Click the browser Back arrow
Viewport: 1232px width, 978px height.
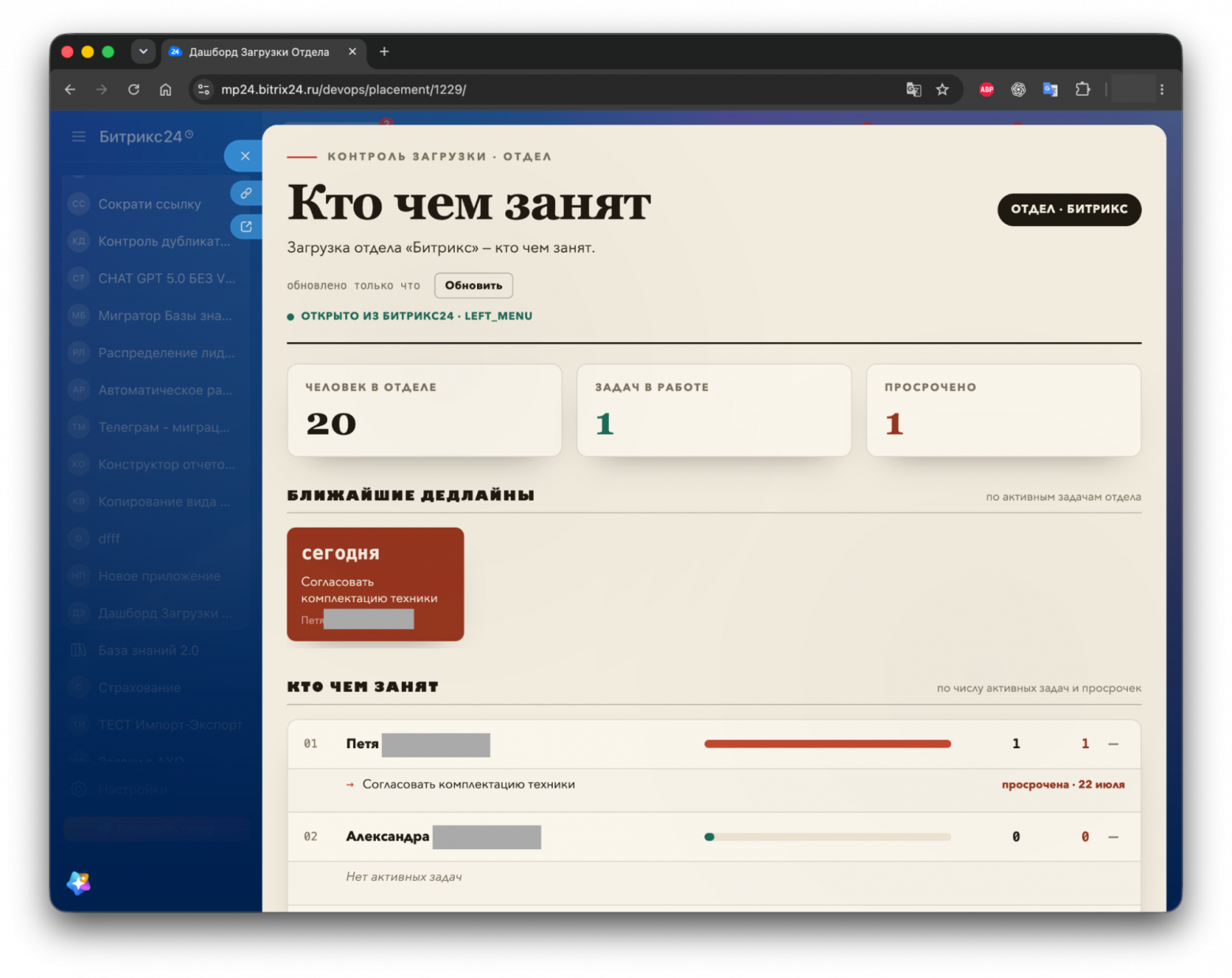[x=70, y=90]
